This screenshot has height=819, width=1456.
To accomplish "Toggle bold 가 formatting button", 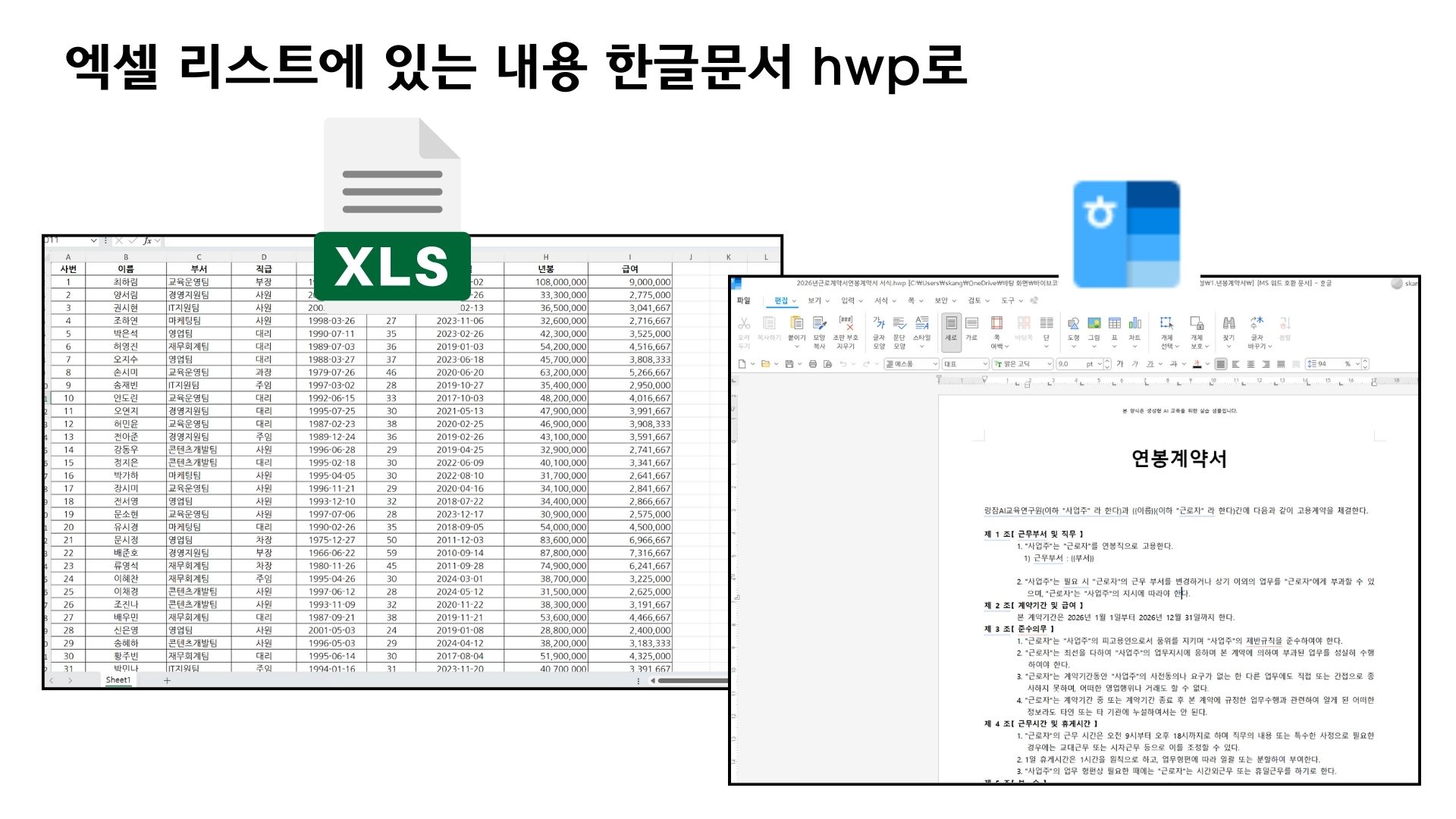I will pos(1119,364).
